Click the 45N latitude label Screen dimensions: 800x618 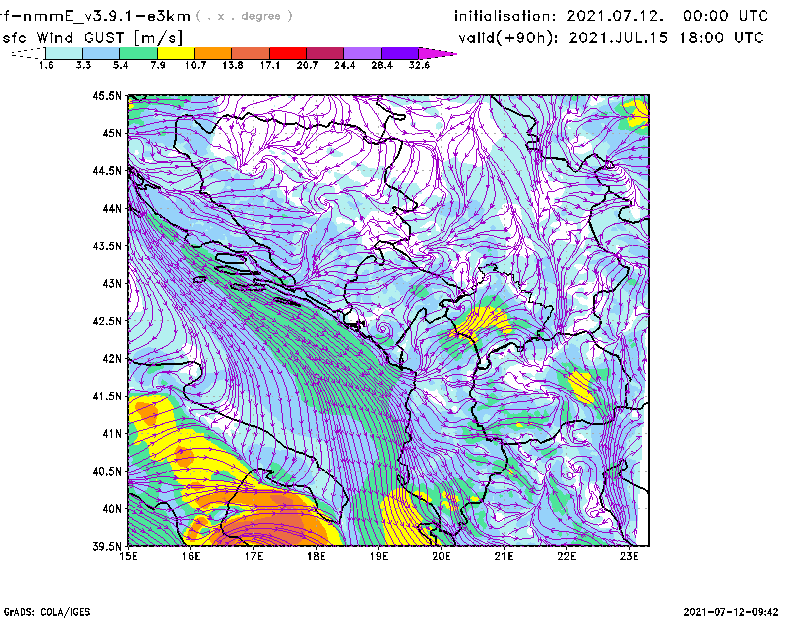click(112, 133)
